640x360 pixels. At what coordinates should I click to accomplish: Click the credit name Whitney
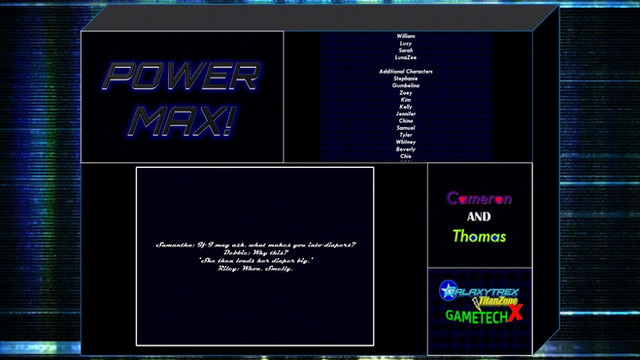(x=406, y=142)
